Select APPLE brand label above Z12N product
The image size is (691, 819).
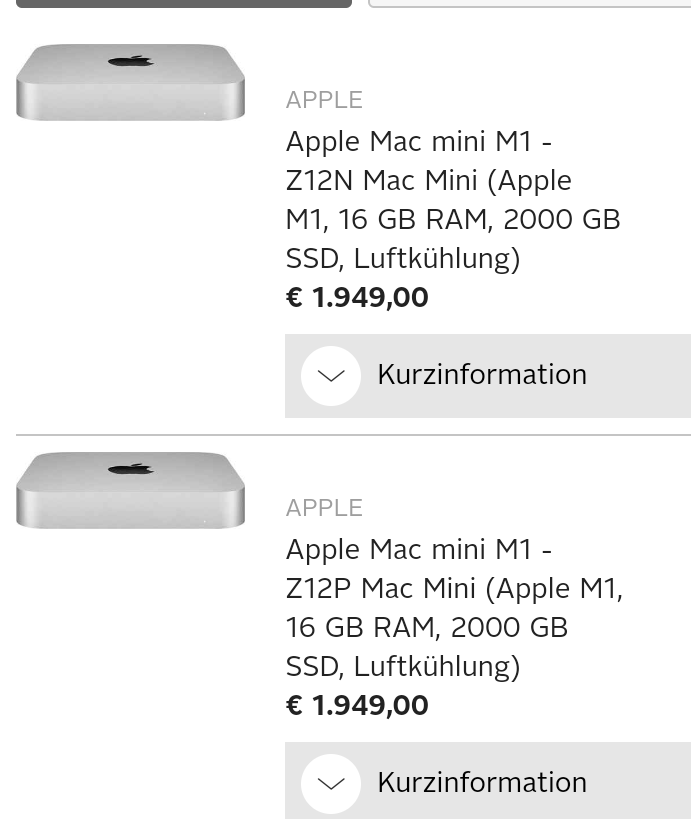pos(324,100)
